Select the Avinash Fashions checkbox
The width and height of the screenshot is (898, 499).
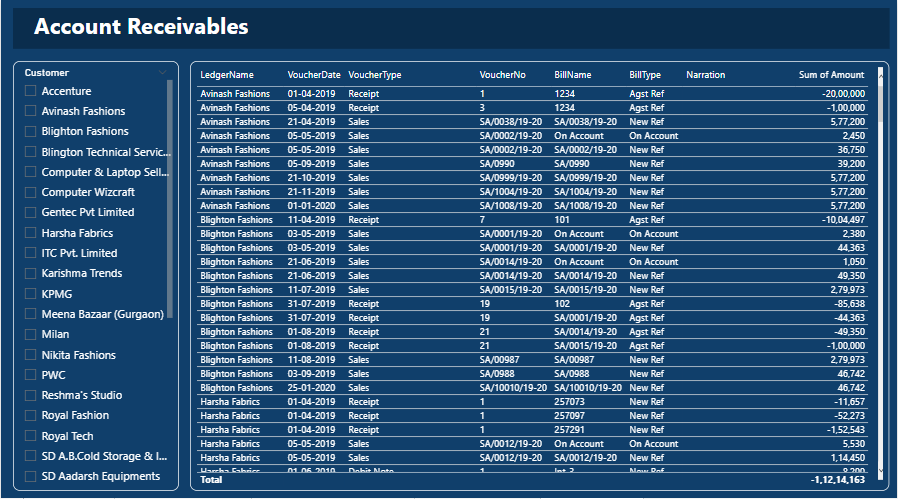31,111
